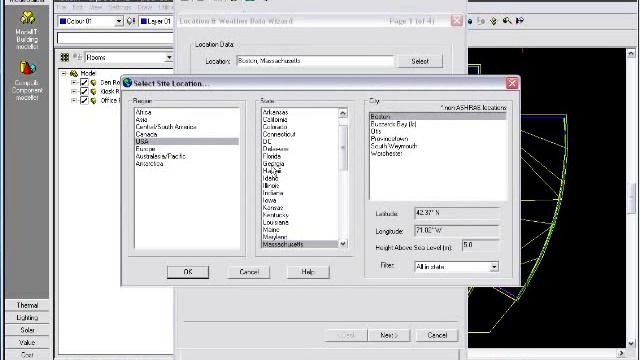Click the Select button beside Location field
This screenshot has width=640, height=360.
420,61
